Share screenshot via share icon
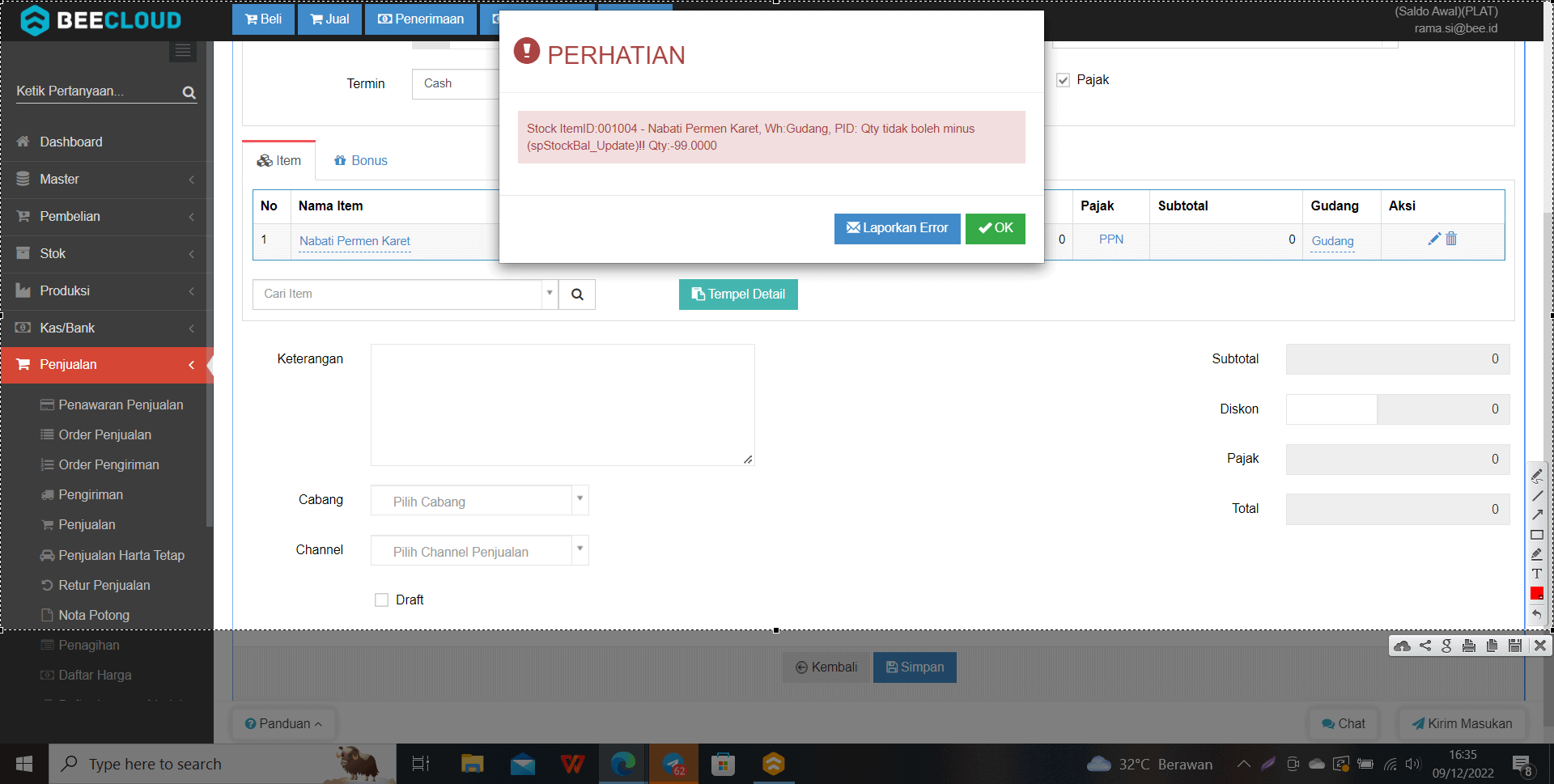1554x784 pixels. 1425,646
